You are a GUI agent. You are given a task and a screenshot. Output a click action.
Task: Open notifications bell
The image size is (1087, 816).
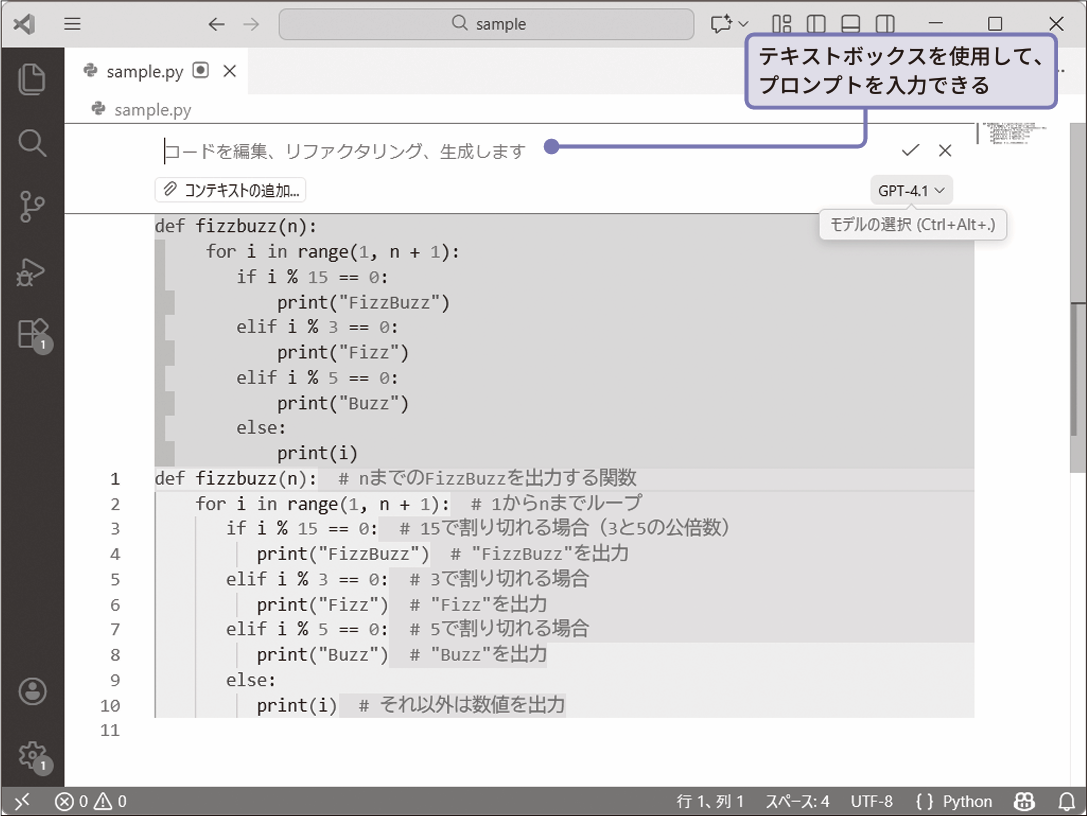[x=1067, y=801]
